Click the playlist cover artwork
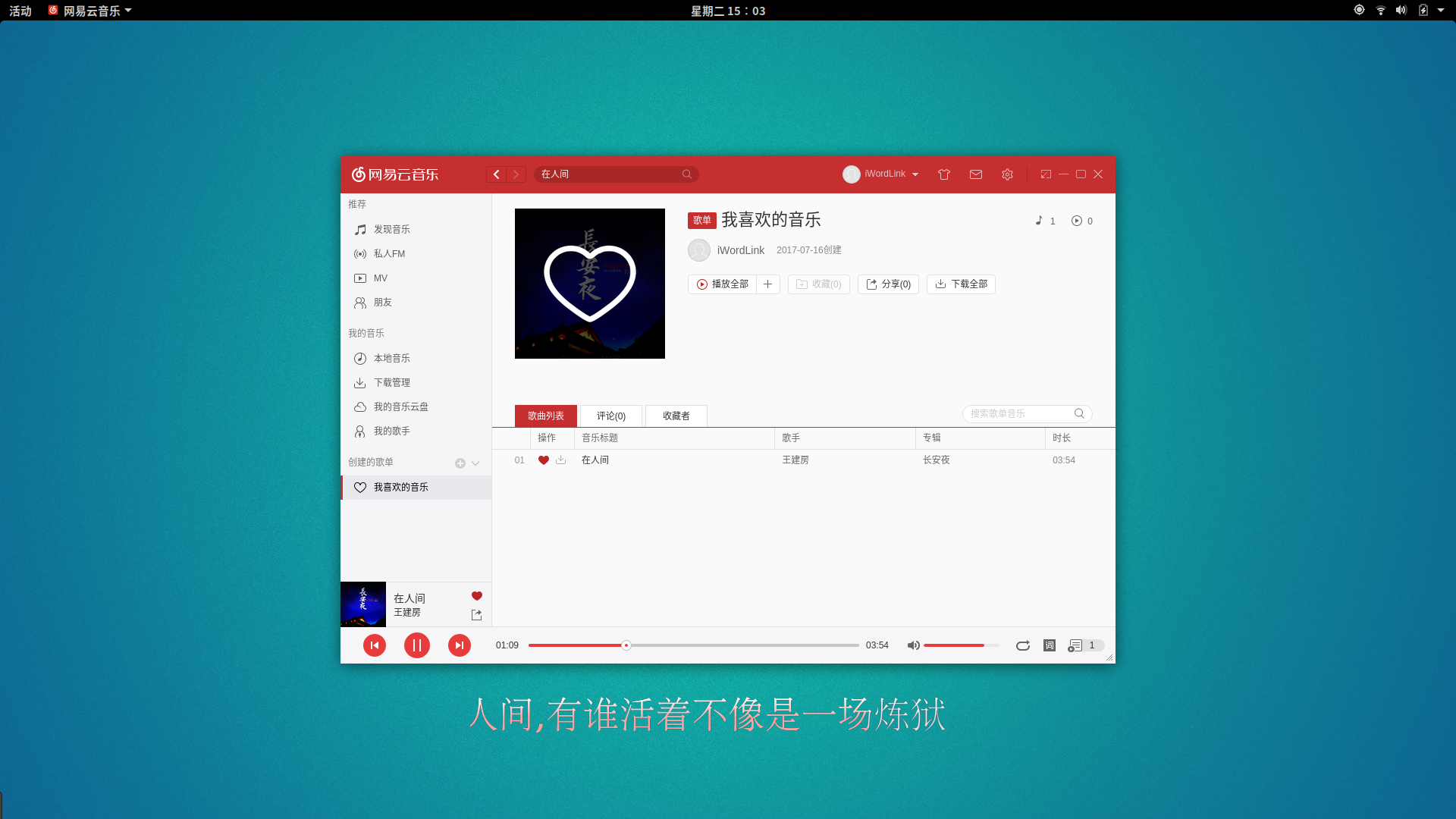This screenshot has height=819, width=1456. [x=590, y=284]
